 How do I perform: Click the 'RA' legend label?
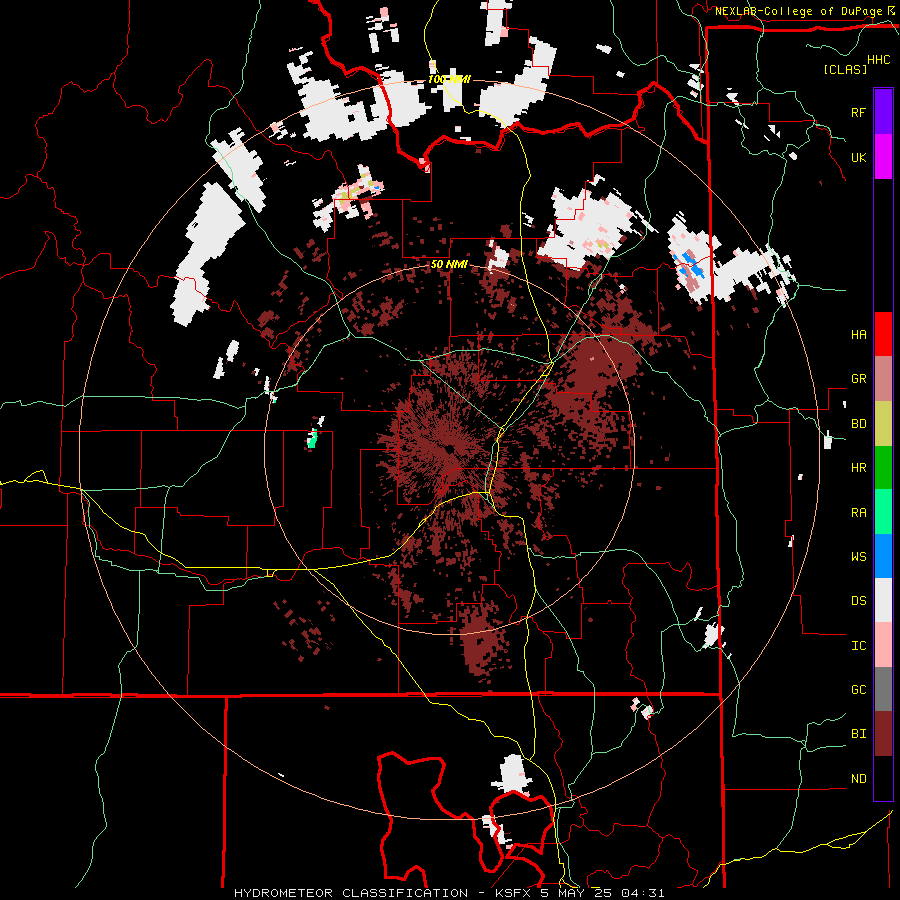click(x=858, y=513)
